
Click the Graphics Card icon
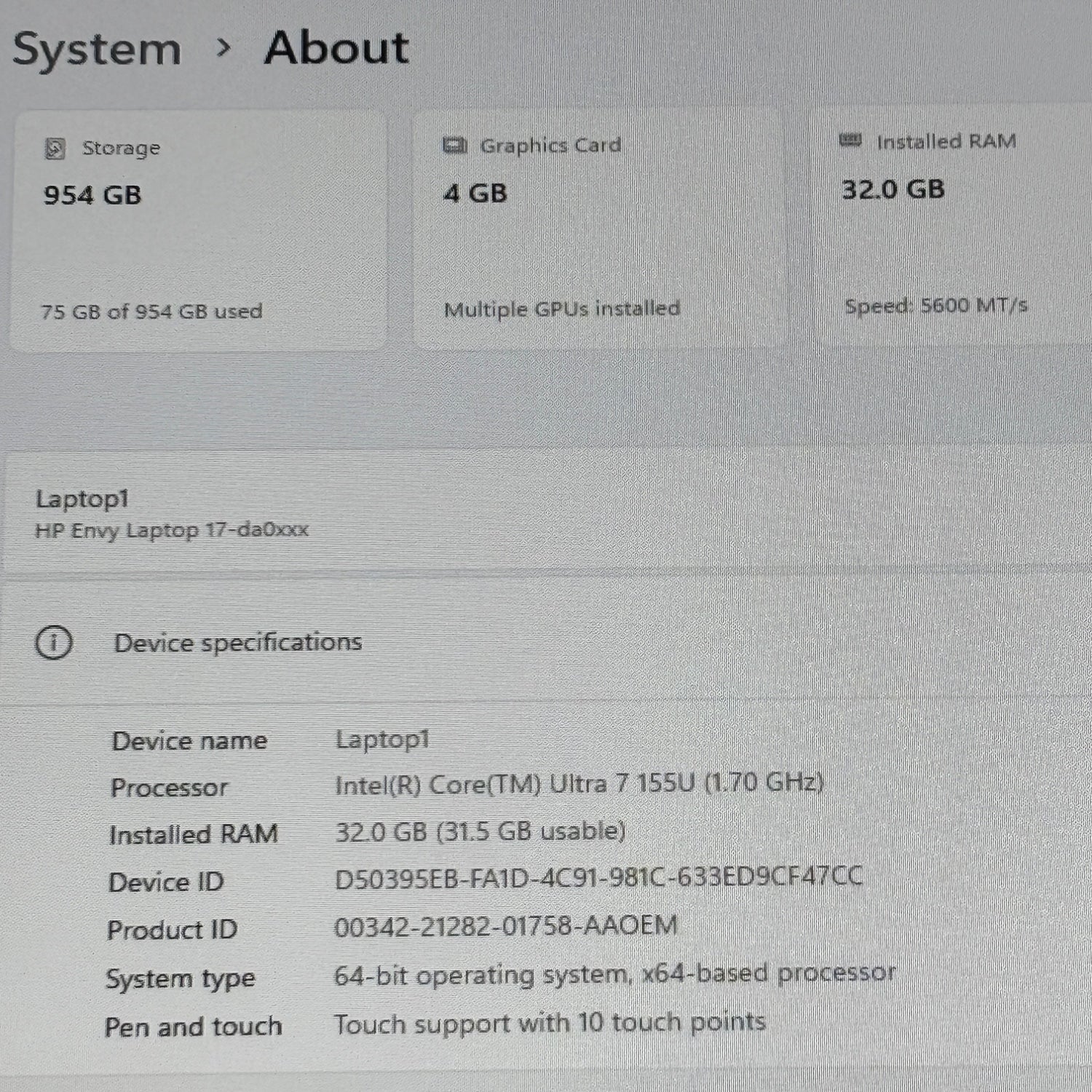[x=455, y=146]
